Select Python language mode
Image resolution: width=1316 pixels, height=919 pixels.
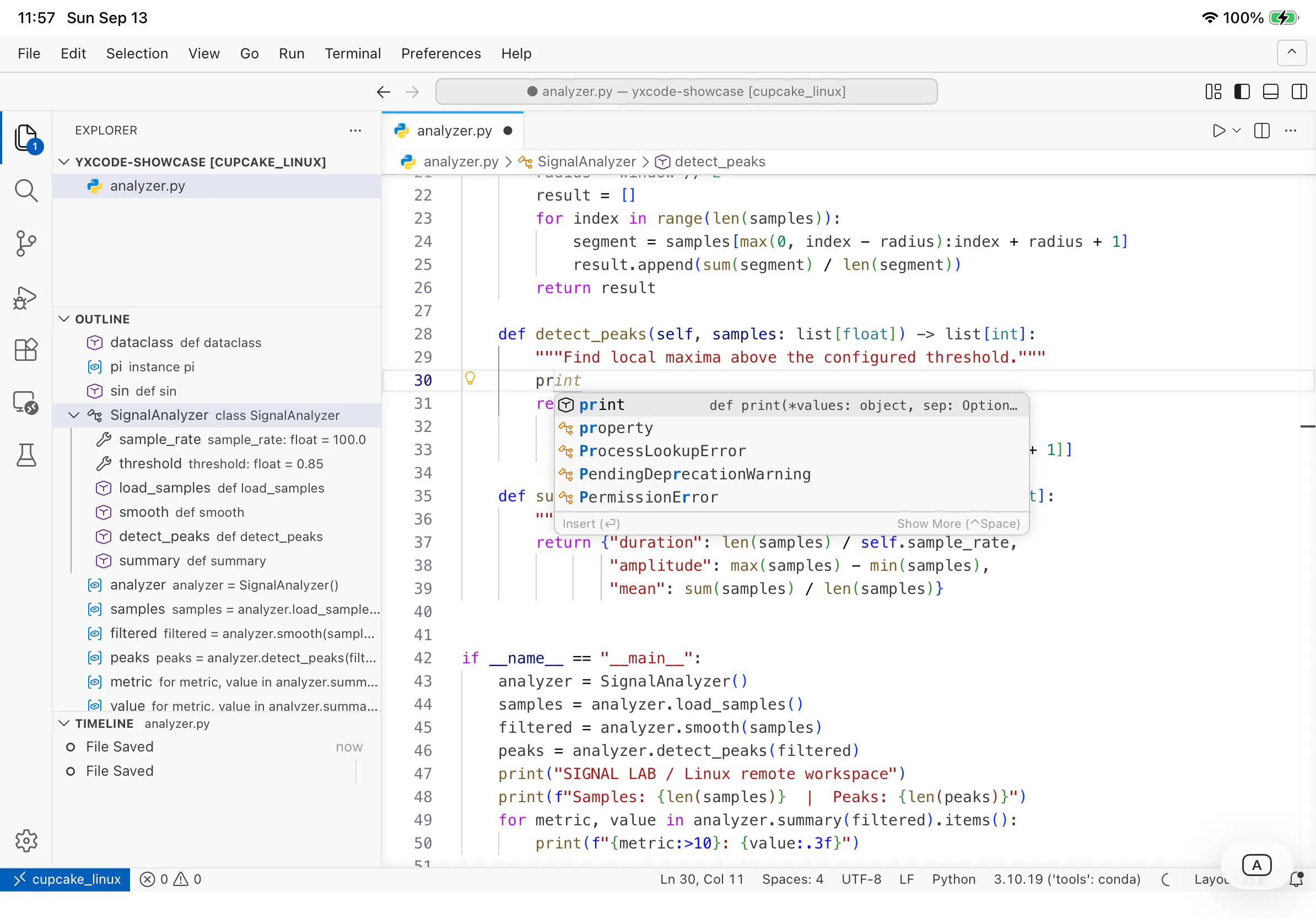point(953,879)
